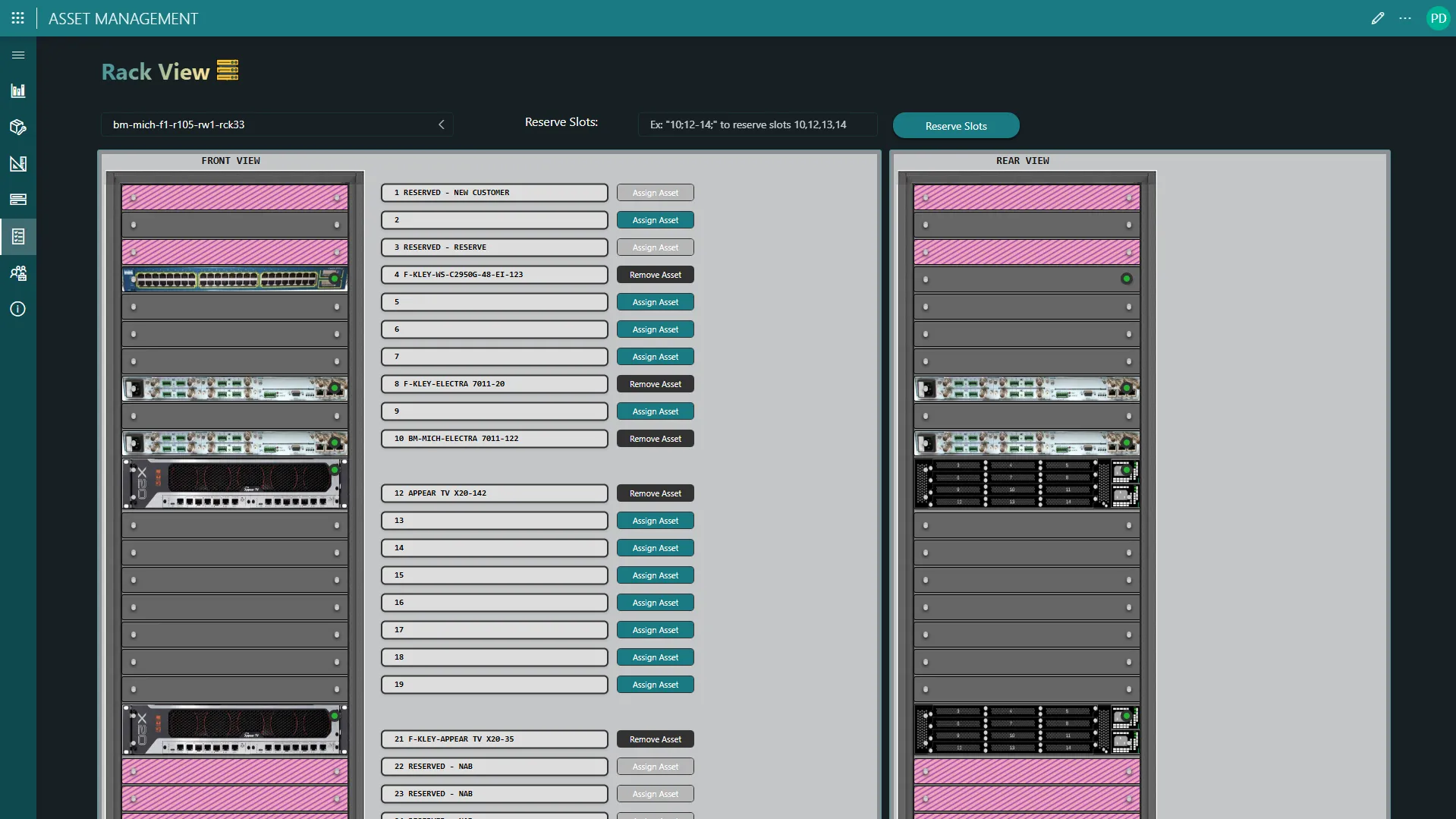
Task: Open the floor plan ruler icon in sidebar
Action: (18, 164)
